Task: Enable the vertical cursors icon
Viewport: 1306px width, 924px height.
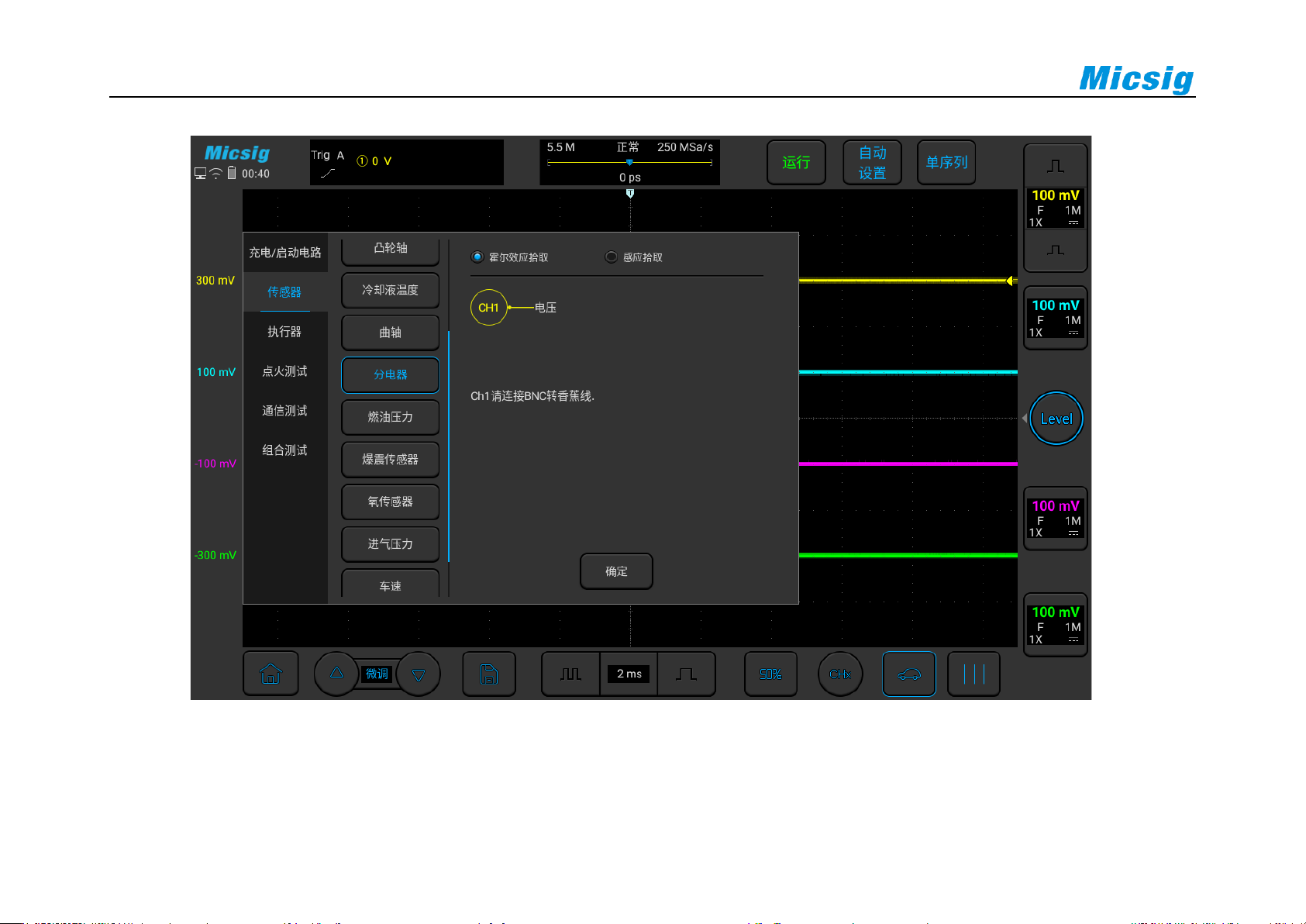Action: (x=973, y=674)
